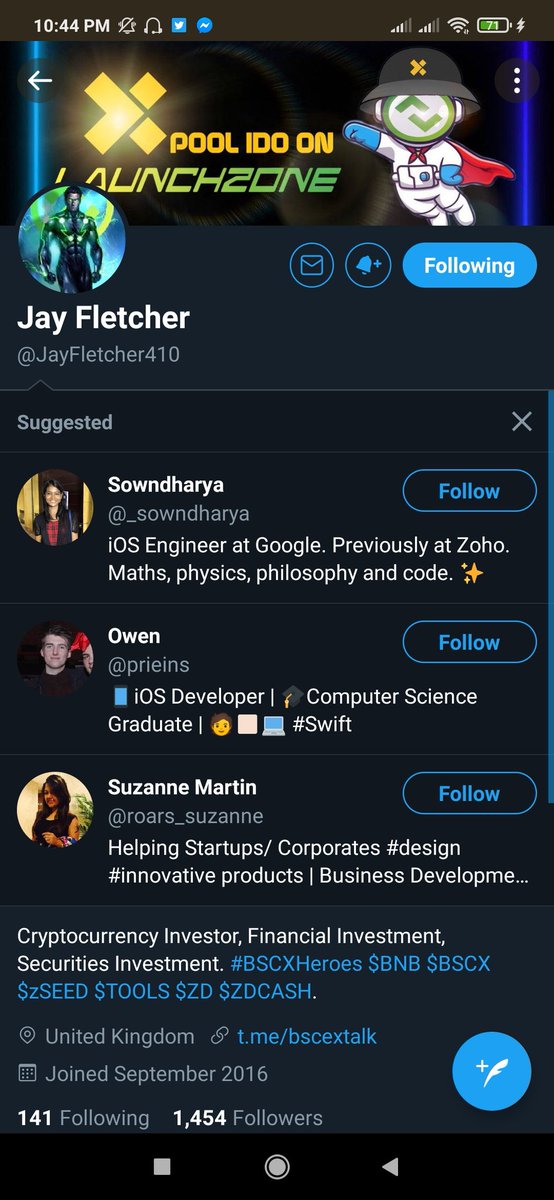This screenshot has height=1200, width=554.
Task: Dismiss the Suggested accounts panel
Action: [522, 422]
